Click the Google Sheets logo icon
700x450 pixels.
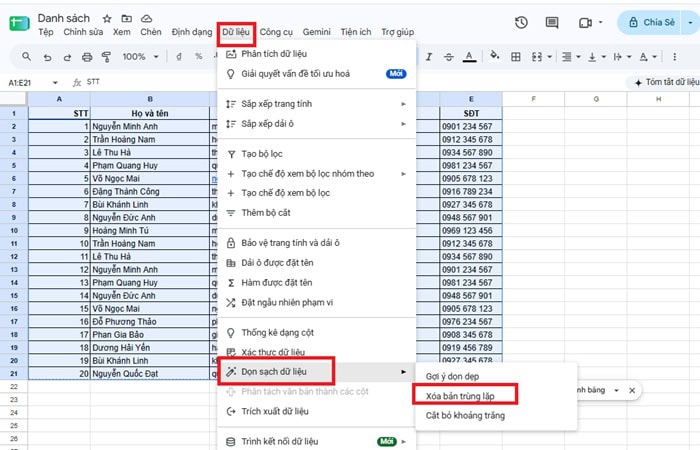[20, 23]
